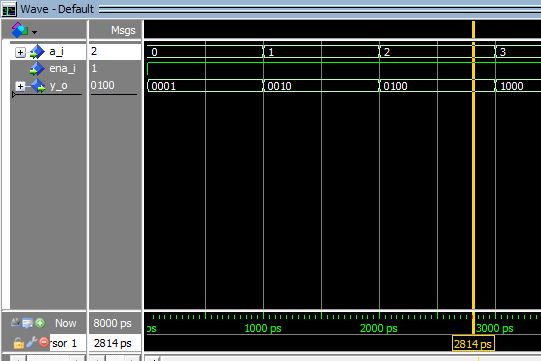Viewport: 541px width, 361px height.
Task: Click the green ena_i waveform line
Action: (344, 63)
